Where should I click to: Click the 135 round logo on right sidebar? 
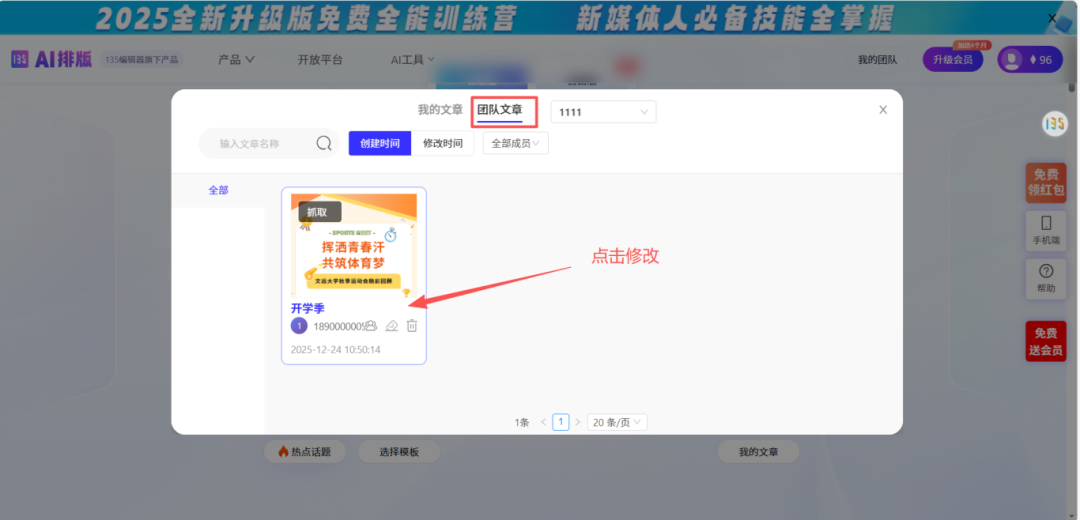[x=1055, y=124]
